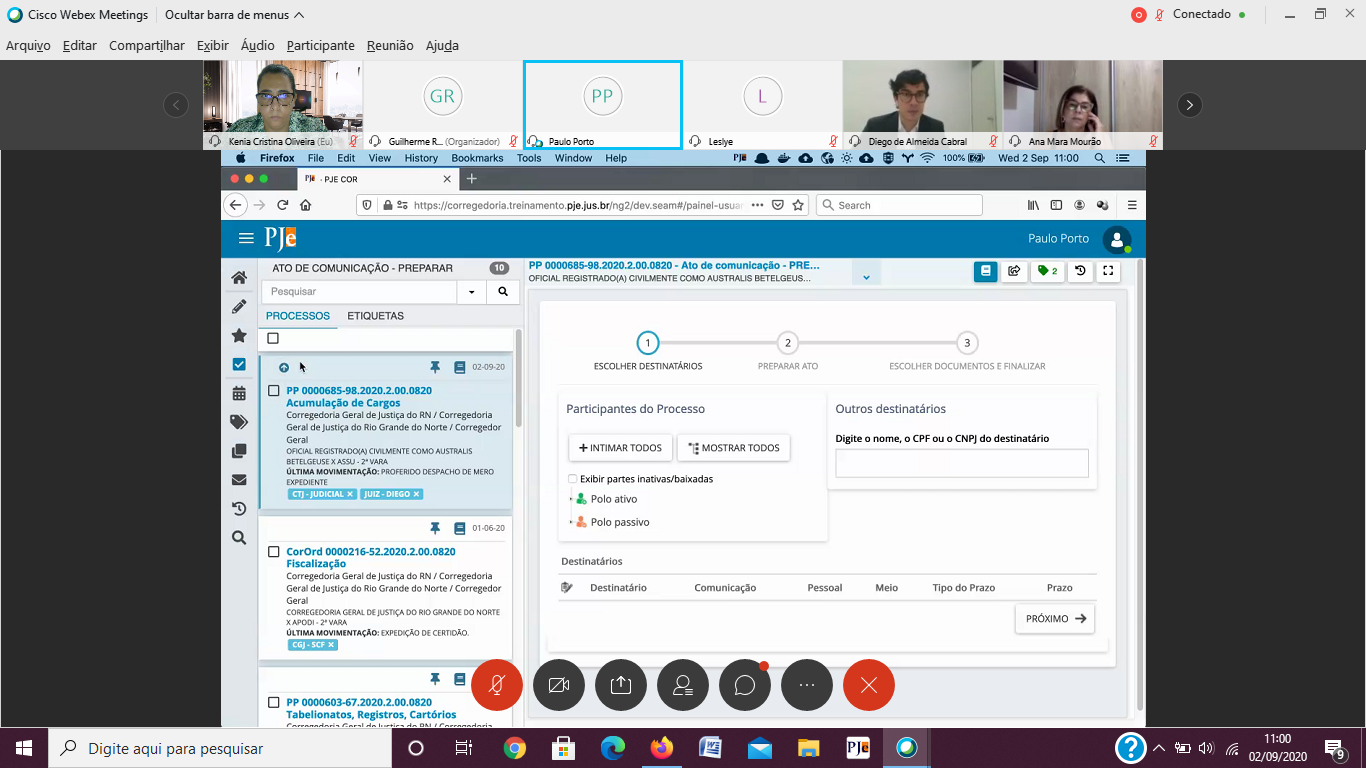Click the destinatário name/CPF/CNPJ input field

[x=961, y=463]
